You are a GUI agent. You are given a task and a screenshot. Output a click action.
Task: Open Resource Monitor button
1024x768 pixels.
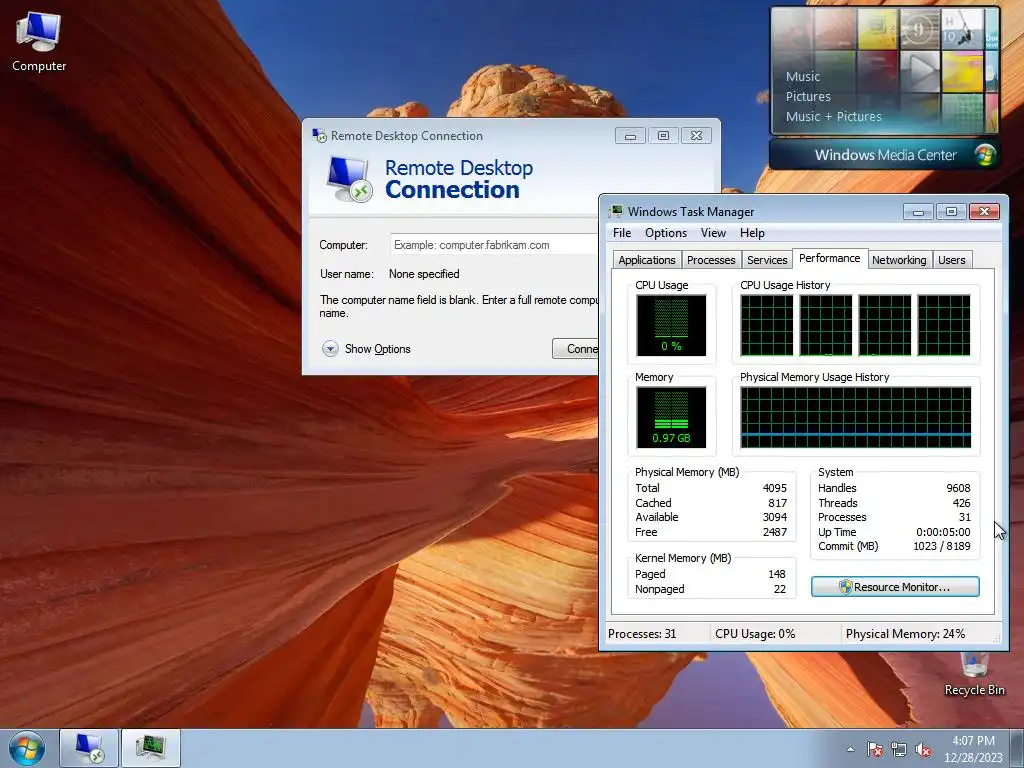click(895, 586)
